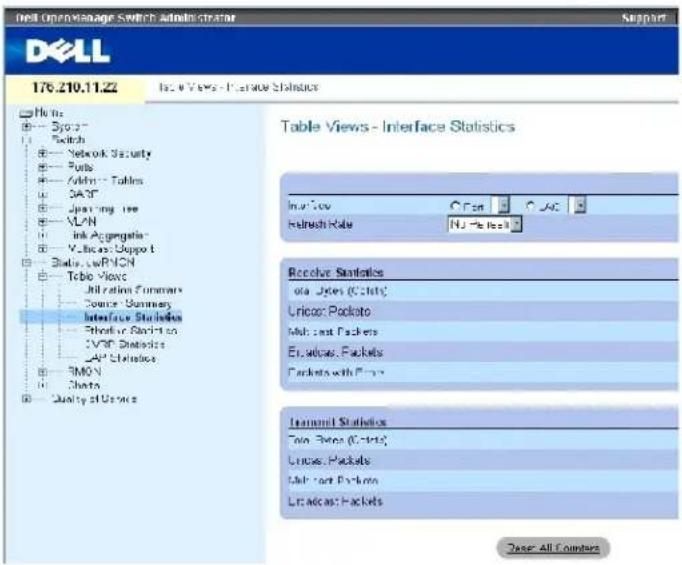
Task: Open GVRP Statistics in the tree
Action: click(x=125, y=344)
